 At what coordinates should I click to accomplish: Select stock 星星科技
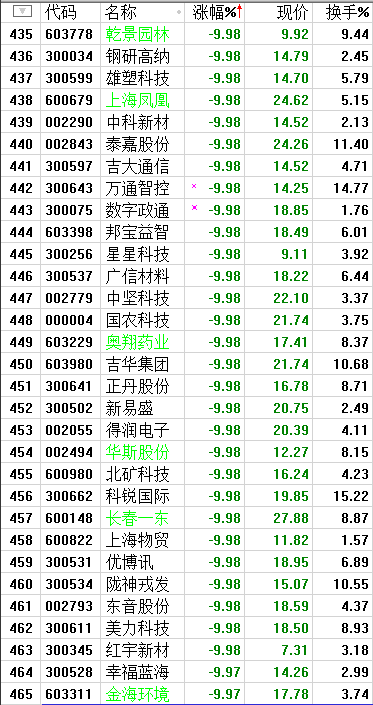138,254
